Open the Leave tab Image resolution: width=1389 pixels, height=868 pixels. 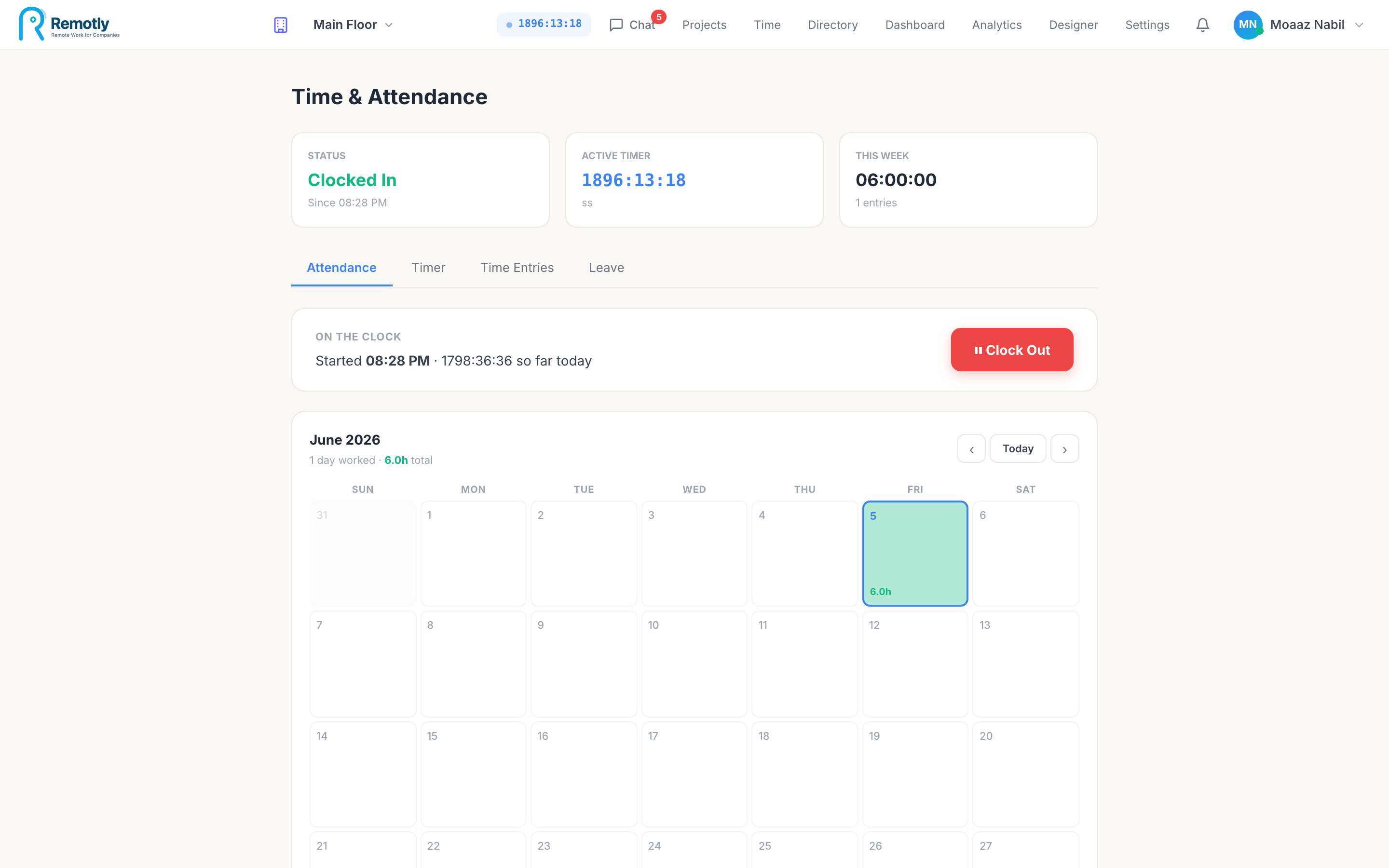click(x=606, y=268)
